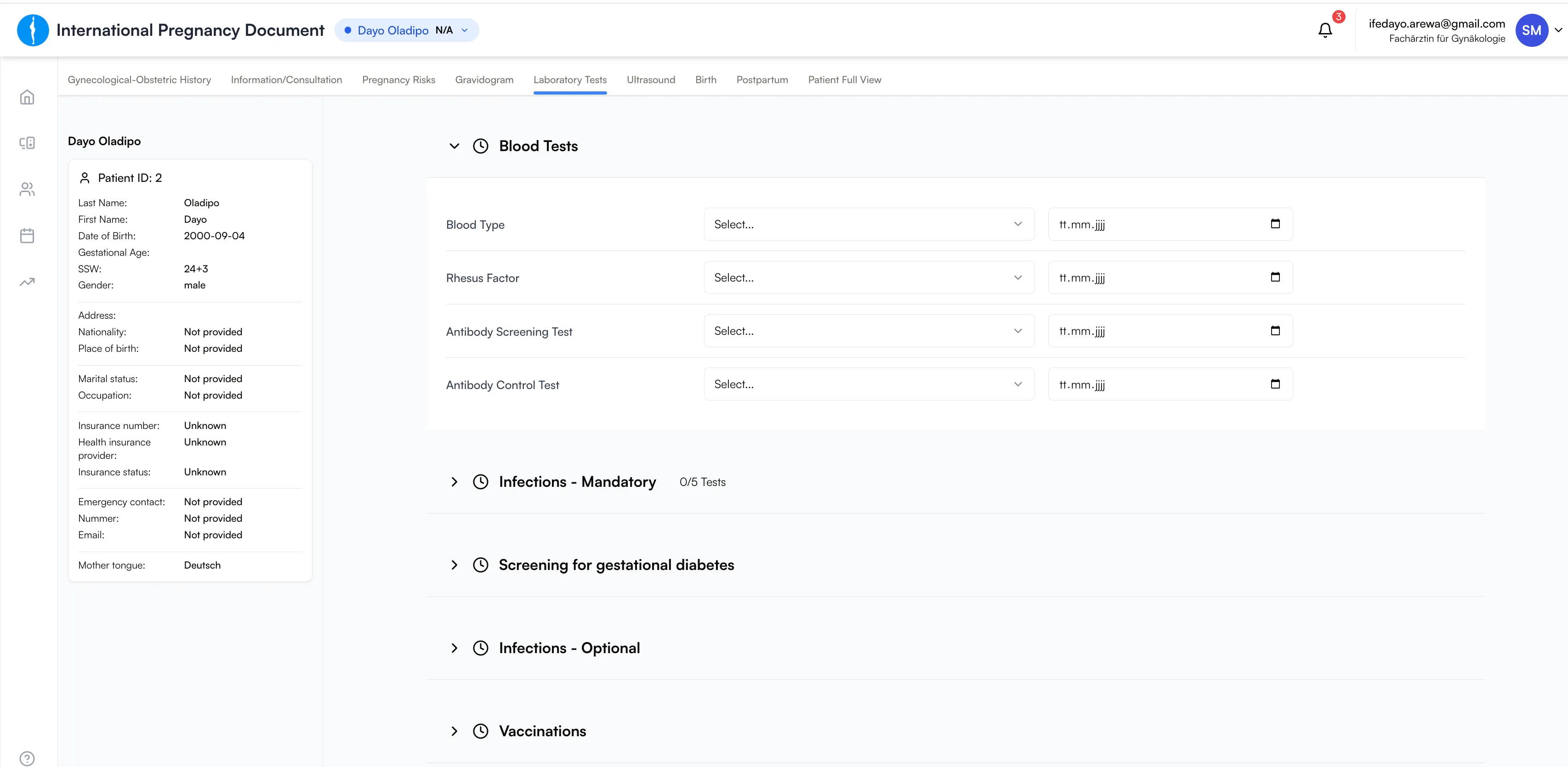Expand Screening for gestational diabetes section
The width and height of the screenshot is (1568, 767).
tap(454, 565)
